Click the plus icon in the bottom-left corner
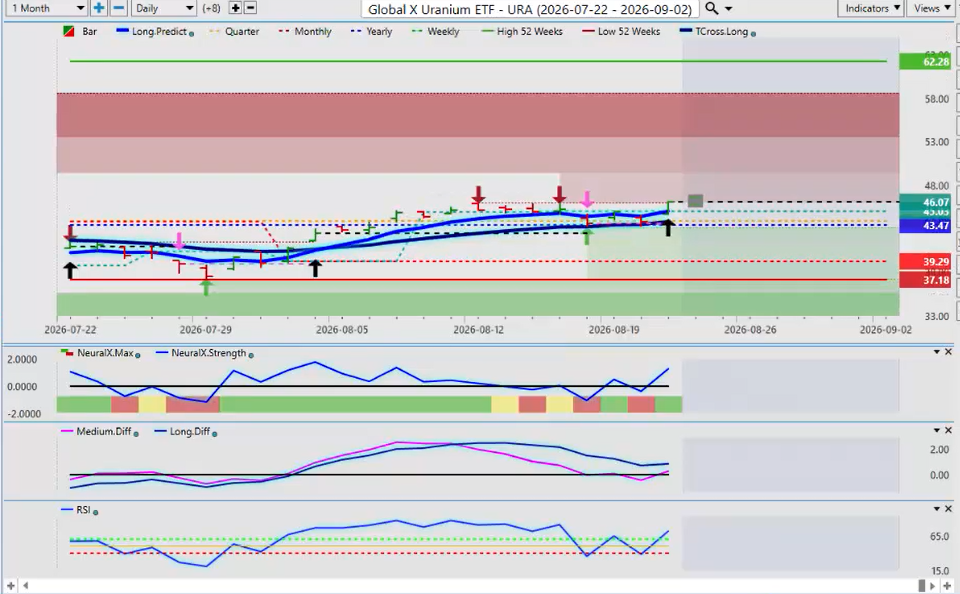The height and width of the screenshot is (594, 960). coord(10,586)
